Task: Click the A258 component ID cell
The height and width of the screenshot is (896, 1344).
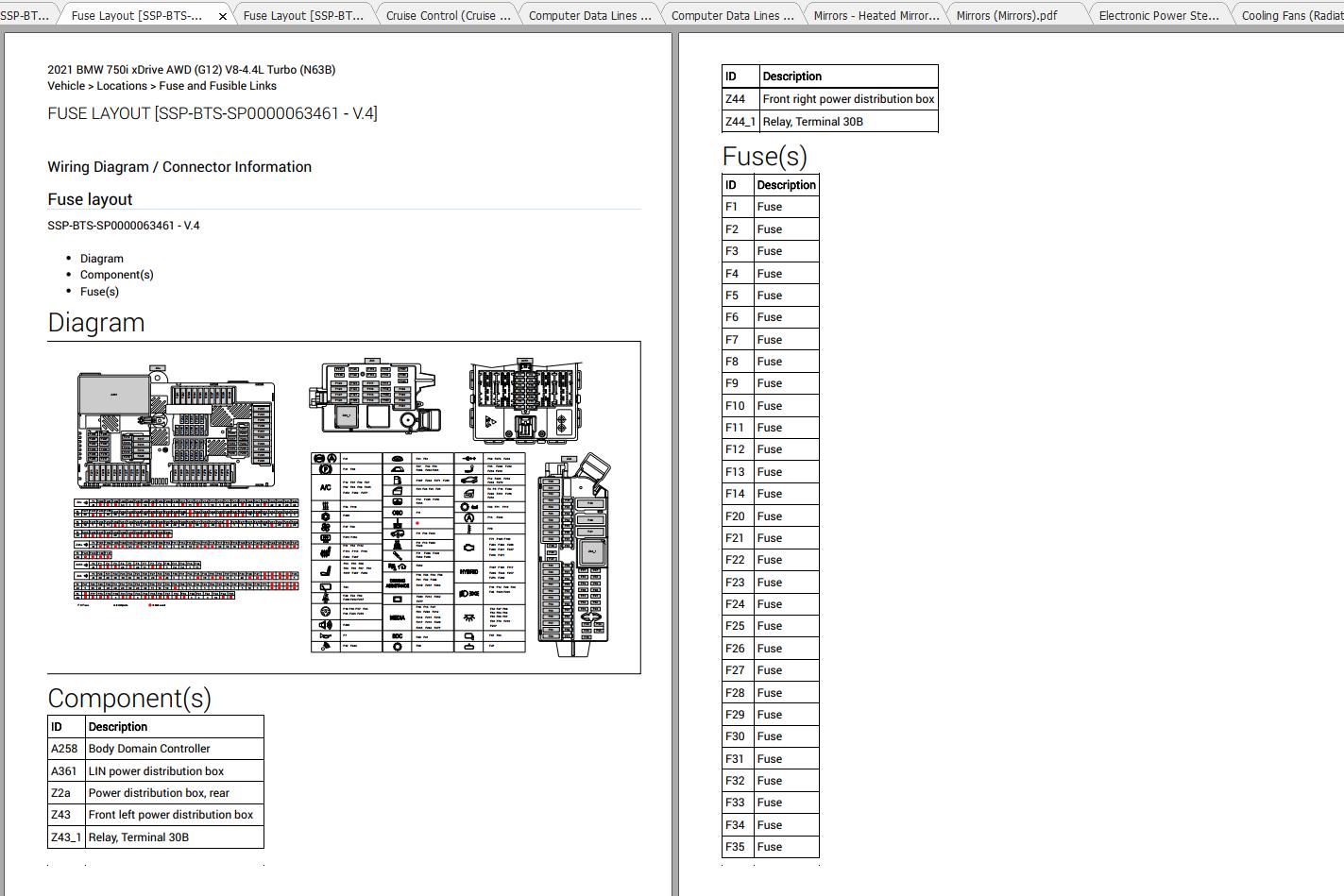Action: [x=66, y=749]
